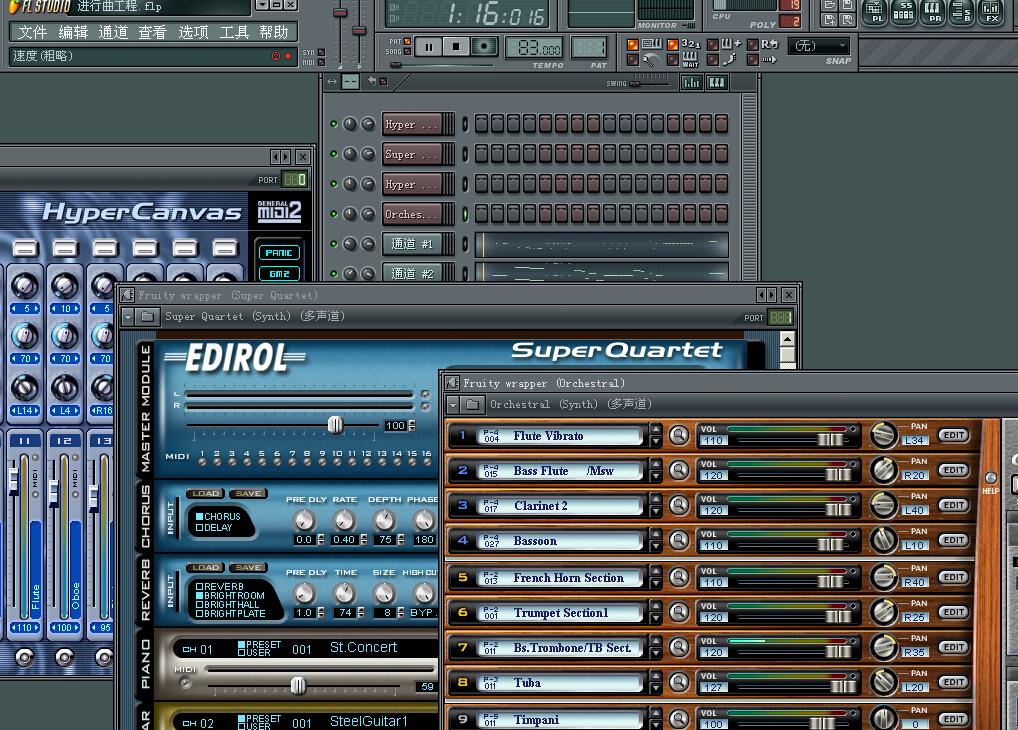Switch to SONG playback mode
The width and height of the screenshot is (1018, 730).
pyautogui.click(x=408, y=51)
